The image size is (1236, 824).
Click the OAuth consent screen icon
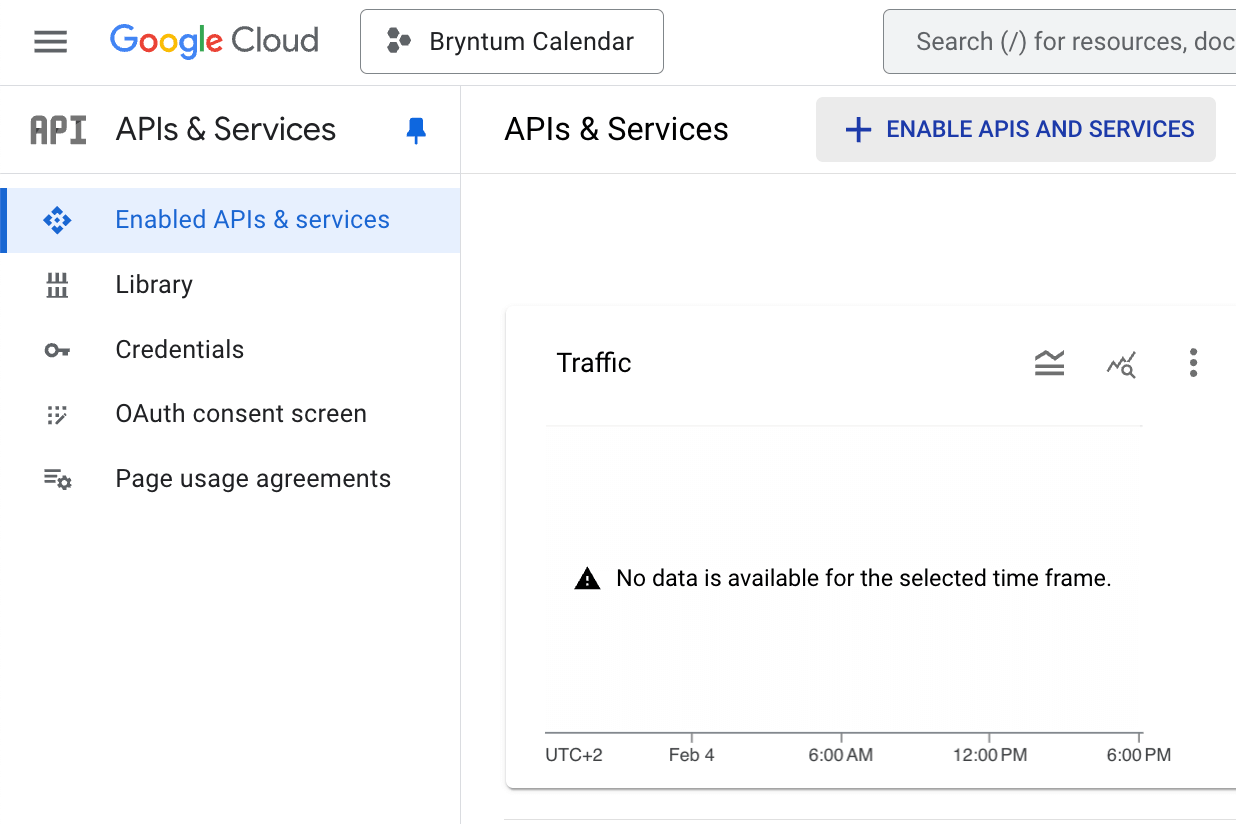click(x=57, y=414)
